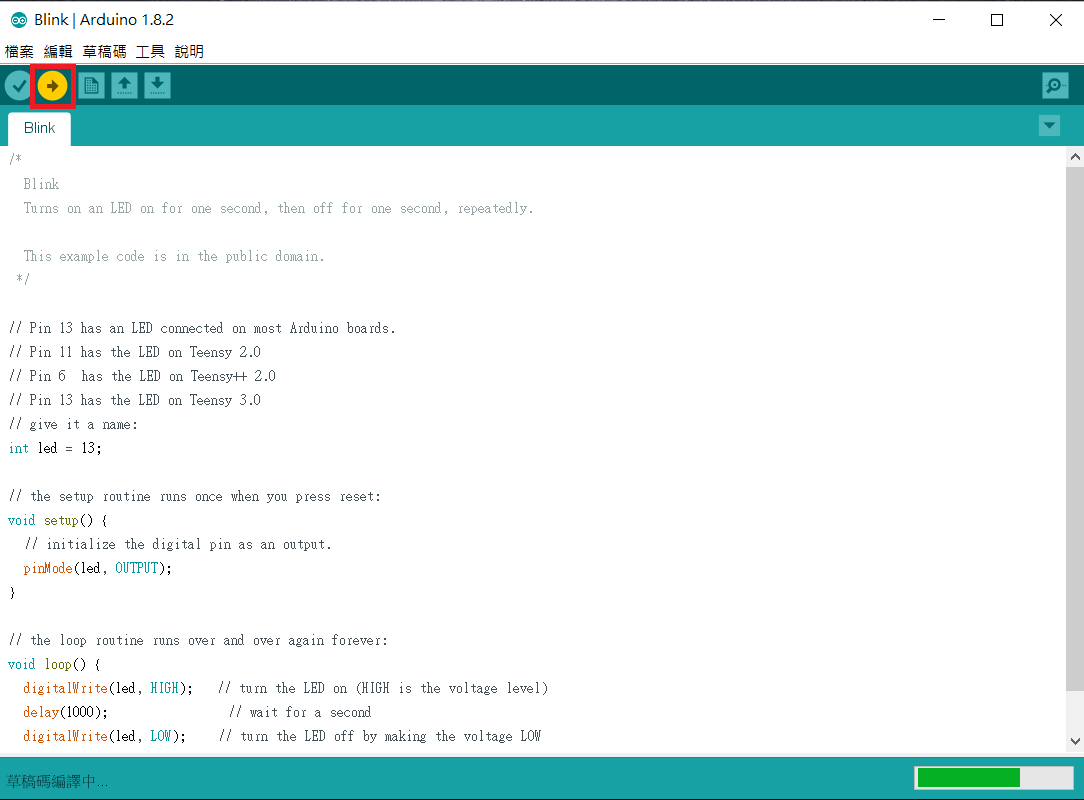Minimize the Arduino window
This screenshot has width=1084, height=800.
(939, 20)
